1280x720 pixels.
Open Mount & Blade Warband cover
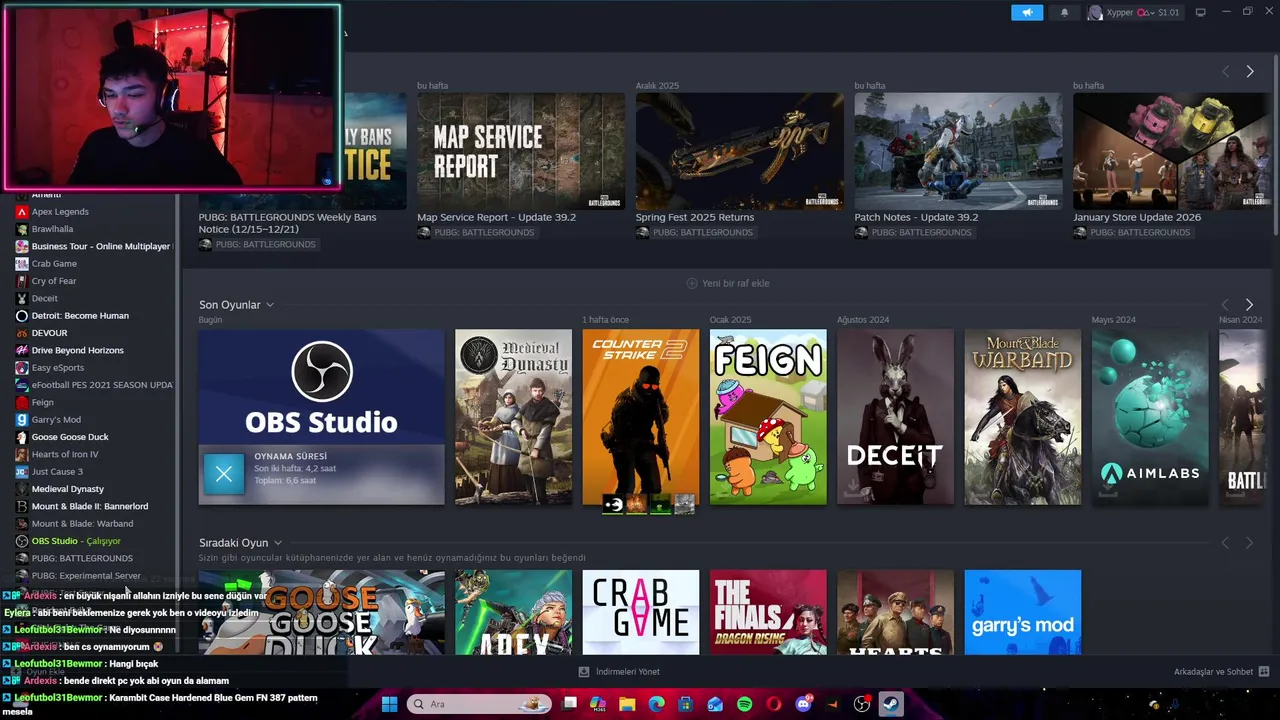(x=1023, y=417)
